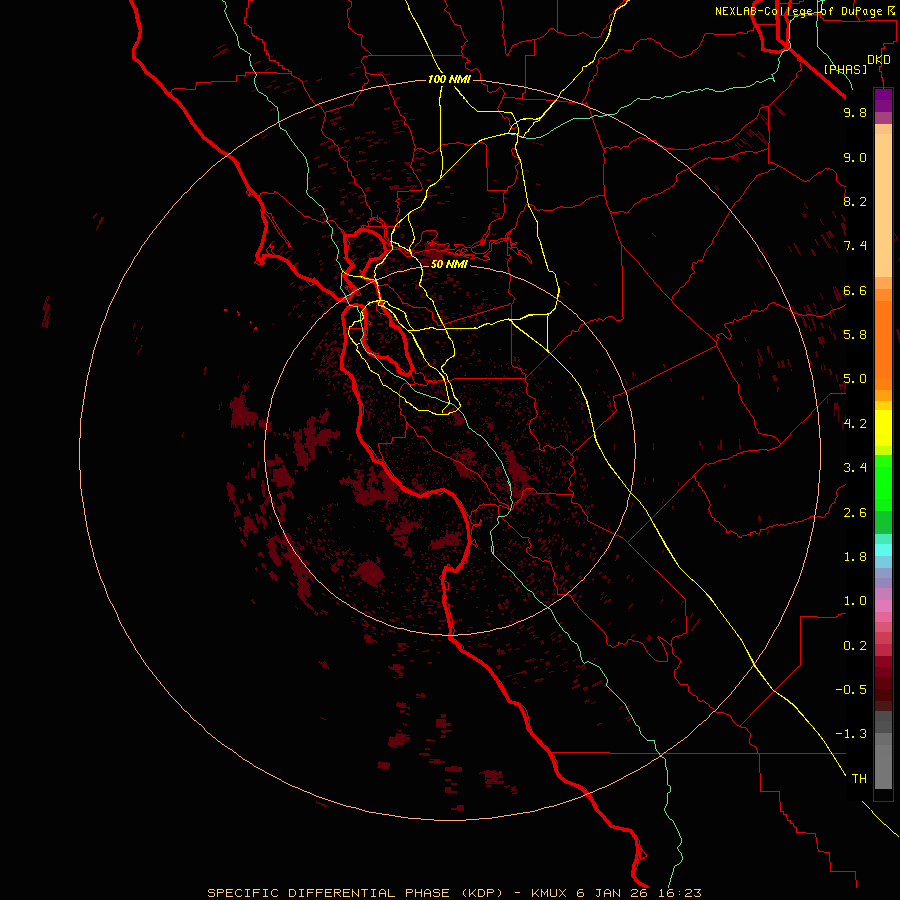The width and height of the screenshot is (900, 900).
Task: Click the 5.0 legend value
Action: (855, 379)
